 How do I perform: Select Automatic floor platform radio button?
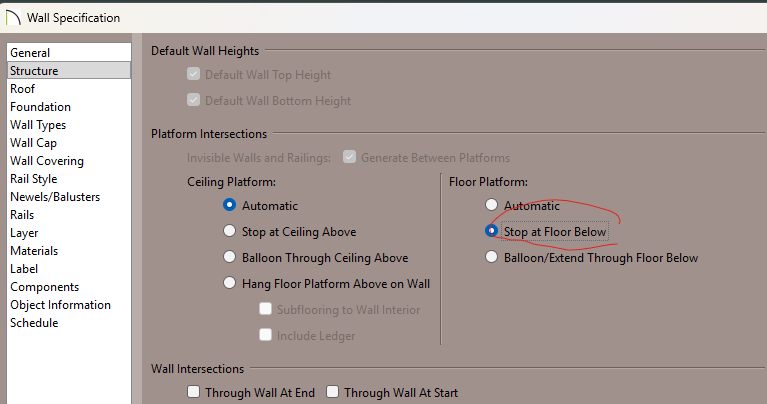point(491,205)
